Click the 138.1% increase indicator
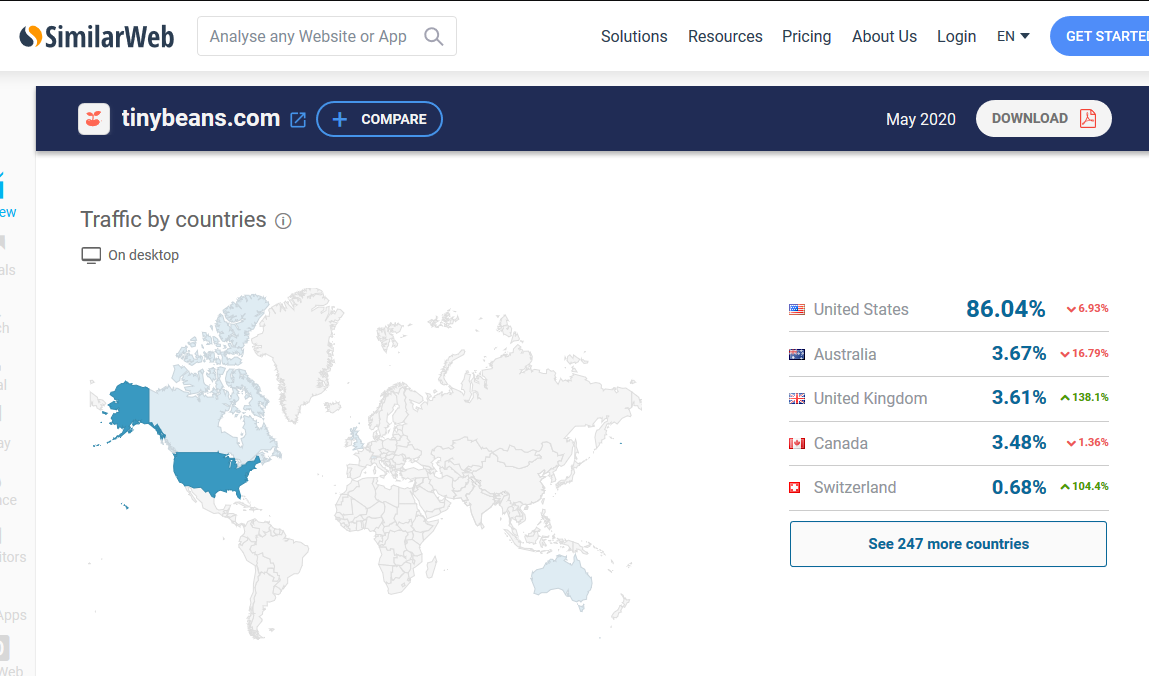 pyautogui.click(x=1085, y=397)
